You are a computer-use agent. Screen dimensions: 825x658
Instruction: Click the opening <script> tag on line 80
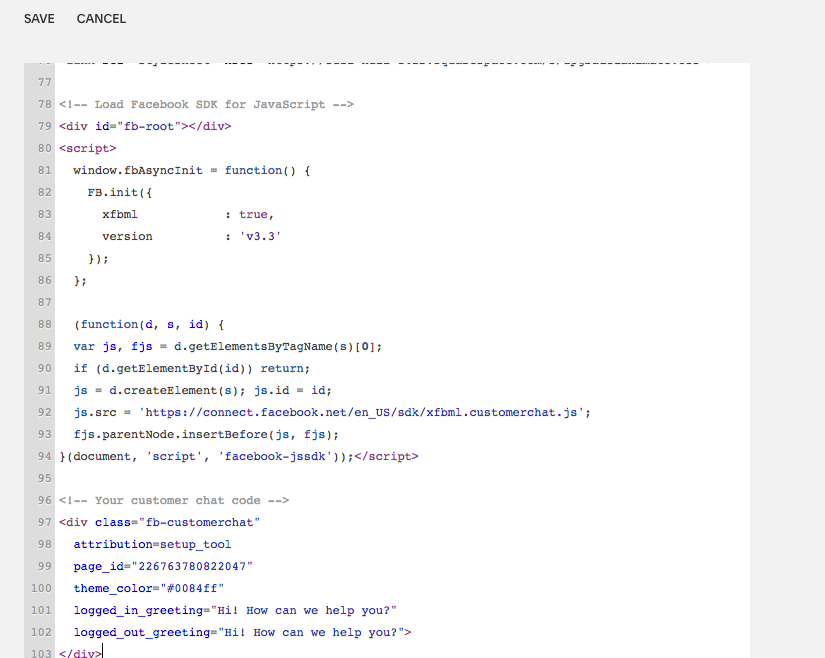point(87,149)
